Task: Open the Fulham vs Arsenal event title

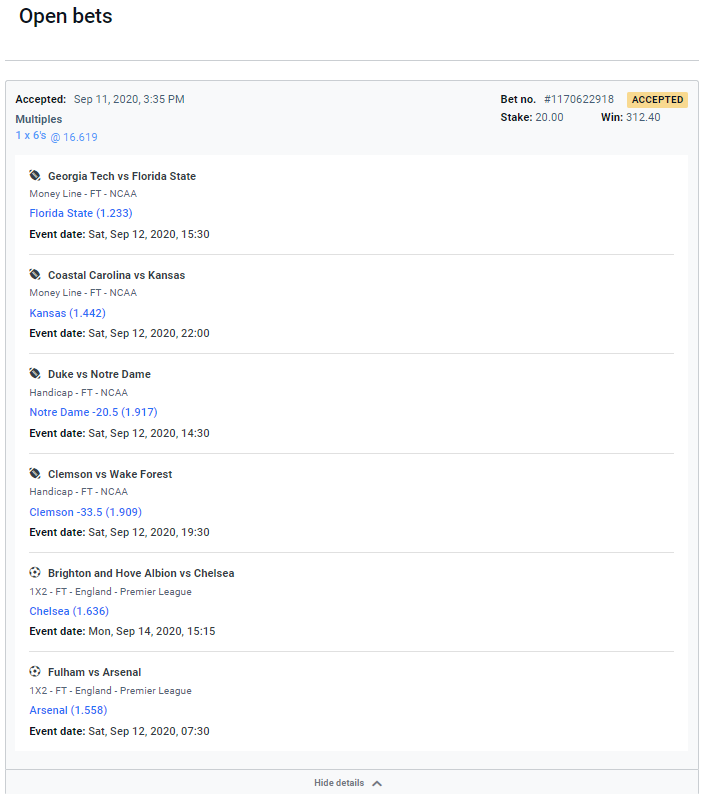Action: (94, 672)
